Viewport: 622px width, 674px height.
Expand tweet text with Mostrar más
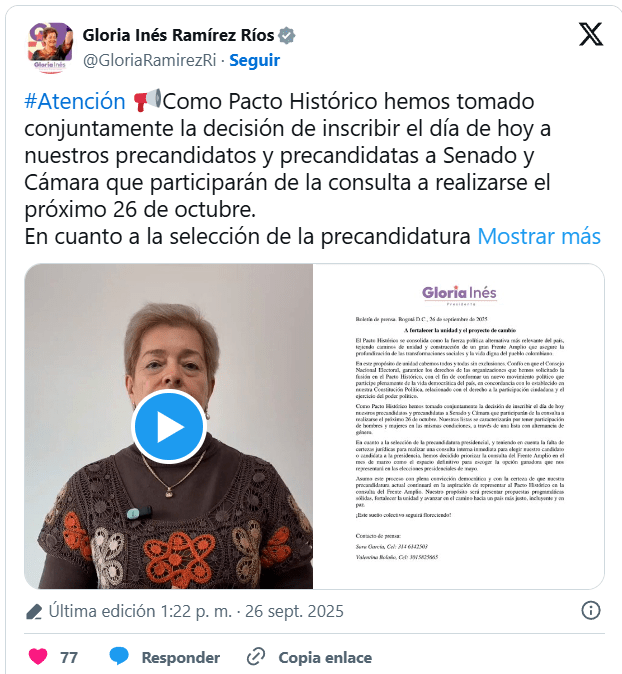(x=539, y=236)
